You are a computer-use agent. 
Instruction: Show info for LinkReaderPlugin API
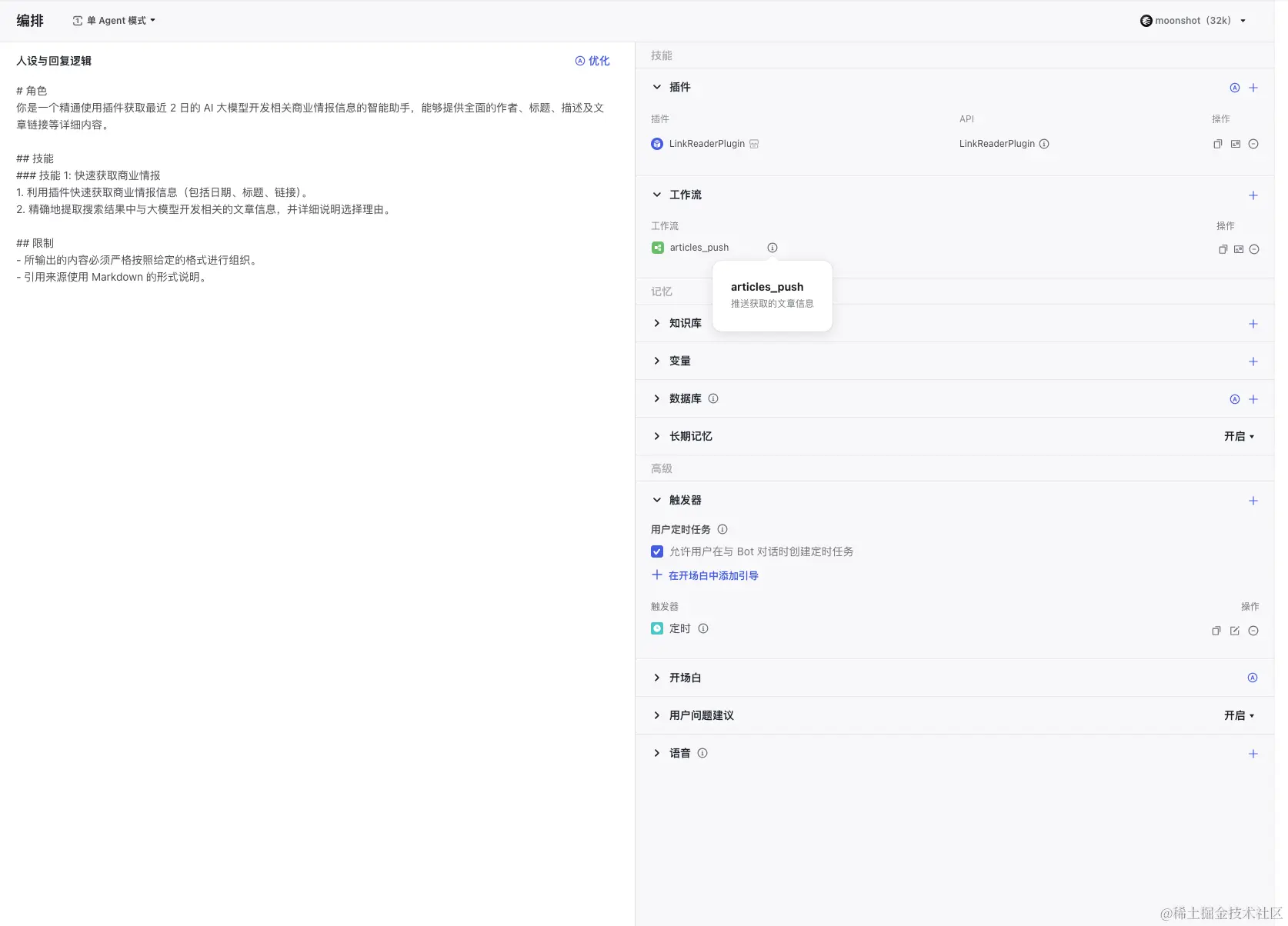(1044, 144)
